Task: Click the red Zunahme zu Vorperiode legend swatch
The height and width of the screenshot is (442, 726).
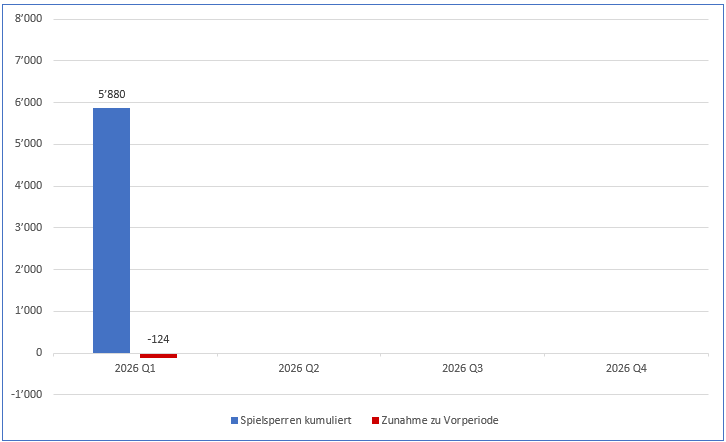Action: pyautogui.click(x=376, y=420)
